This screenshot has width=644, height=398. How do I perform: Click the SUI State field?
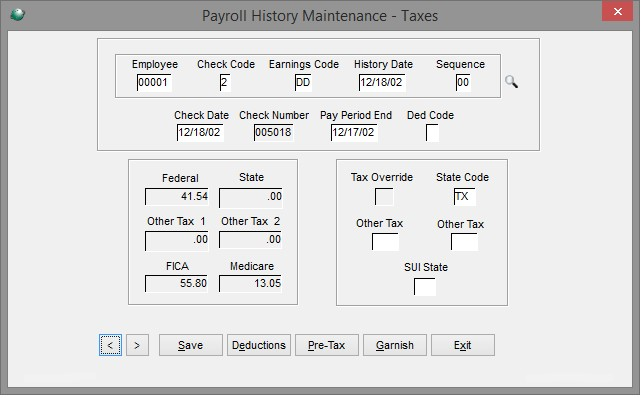[x=425, y=287]
